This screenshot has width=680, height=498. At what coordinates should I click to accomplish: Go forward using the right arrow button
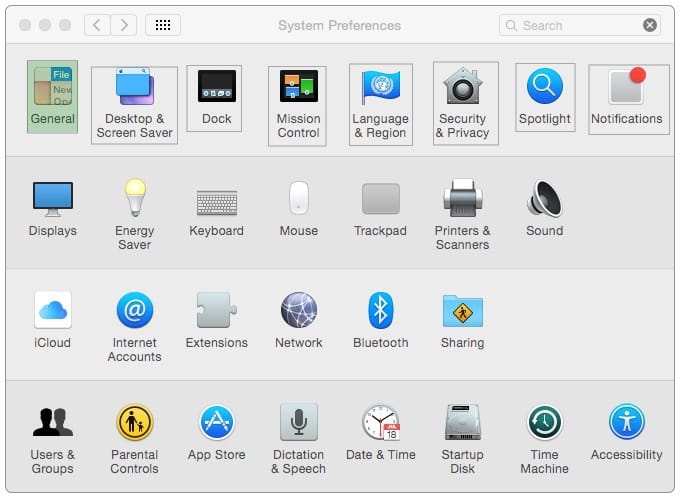124,25
